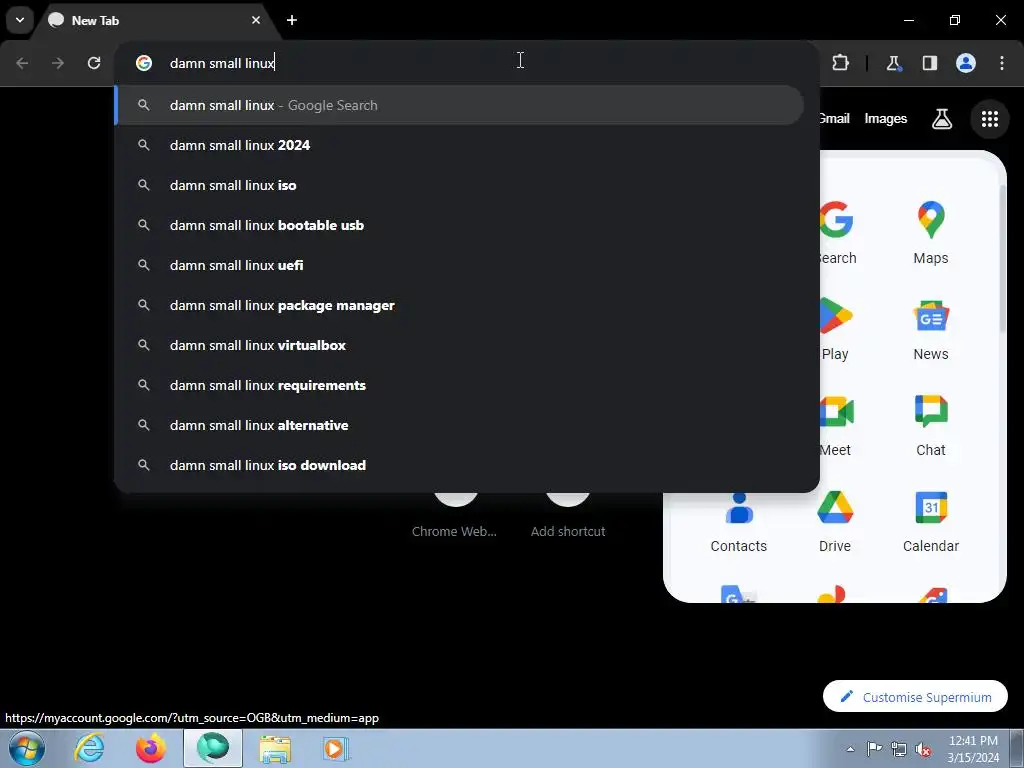Open Google Maps app
Screen dimensions: 1024x768
[931, 232]
